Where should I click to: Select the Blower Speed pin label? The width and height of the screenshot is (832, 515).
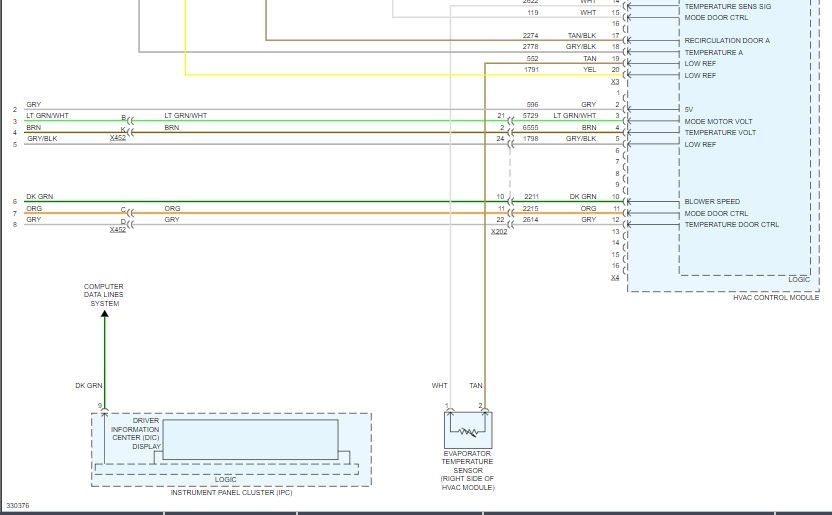point(712,201)
